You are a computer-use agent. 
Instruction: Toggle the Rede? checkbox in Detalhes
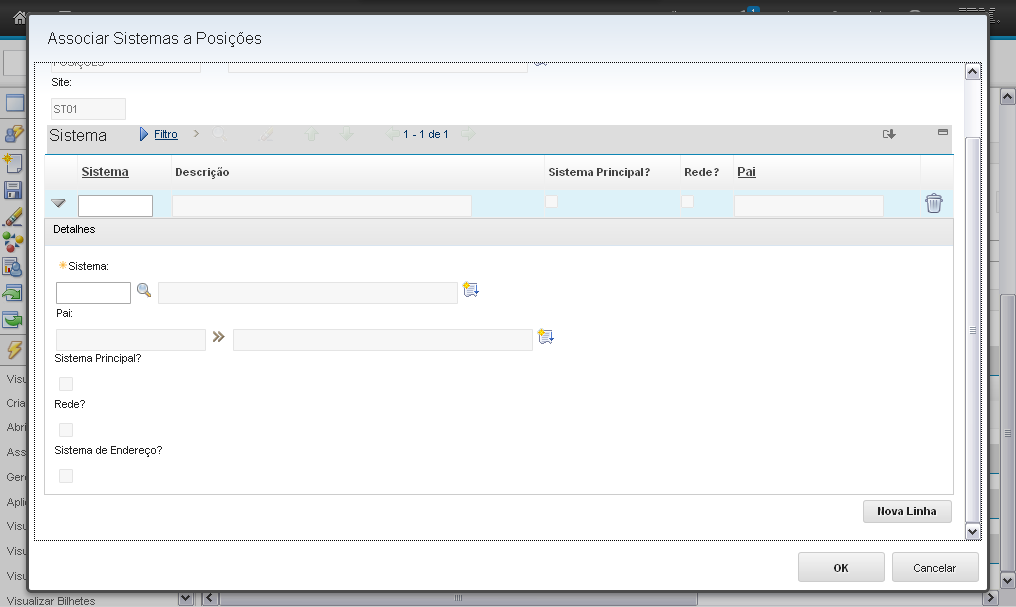click(66, 430)
